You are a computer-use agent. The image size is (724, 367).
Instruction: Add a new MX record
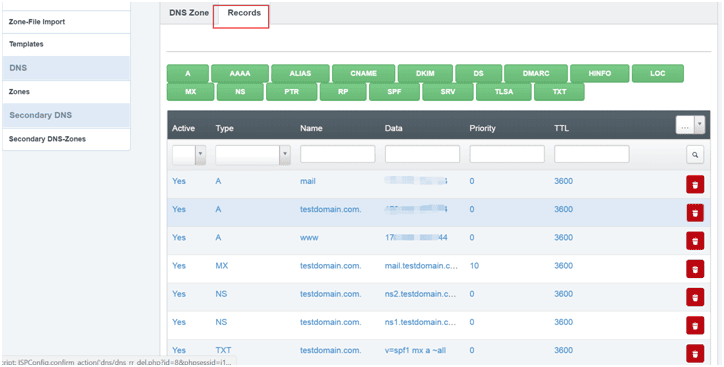(190, 92)
